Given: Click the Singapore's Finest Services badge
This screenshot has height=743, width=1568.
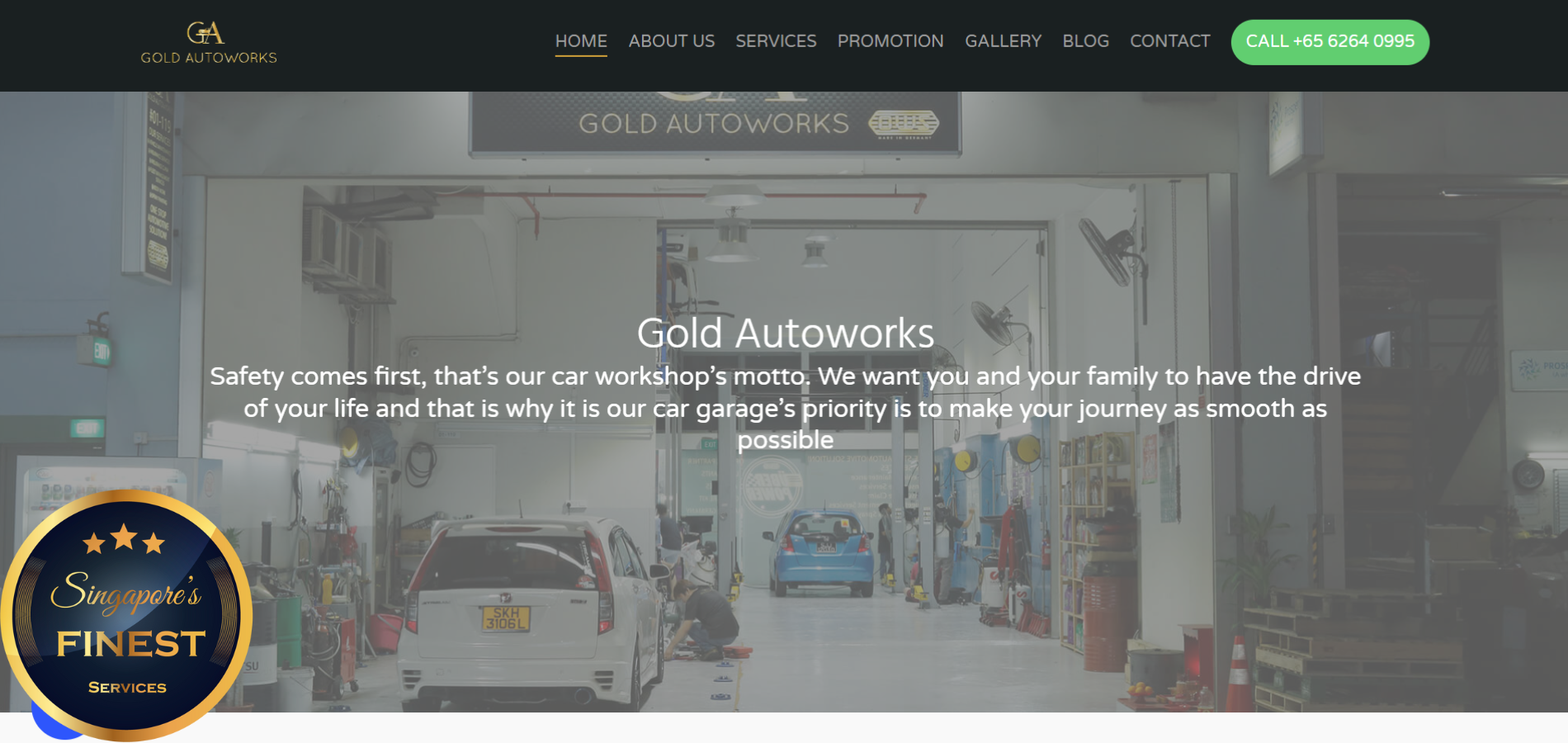Looking at the screenshot, I should pyautogui.click(x=126, y=615).
